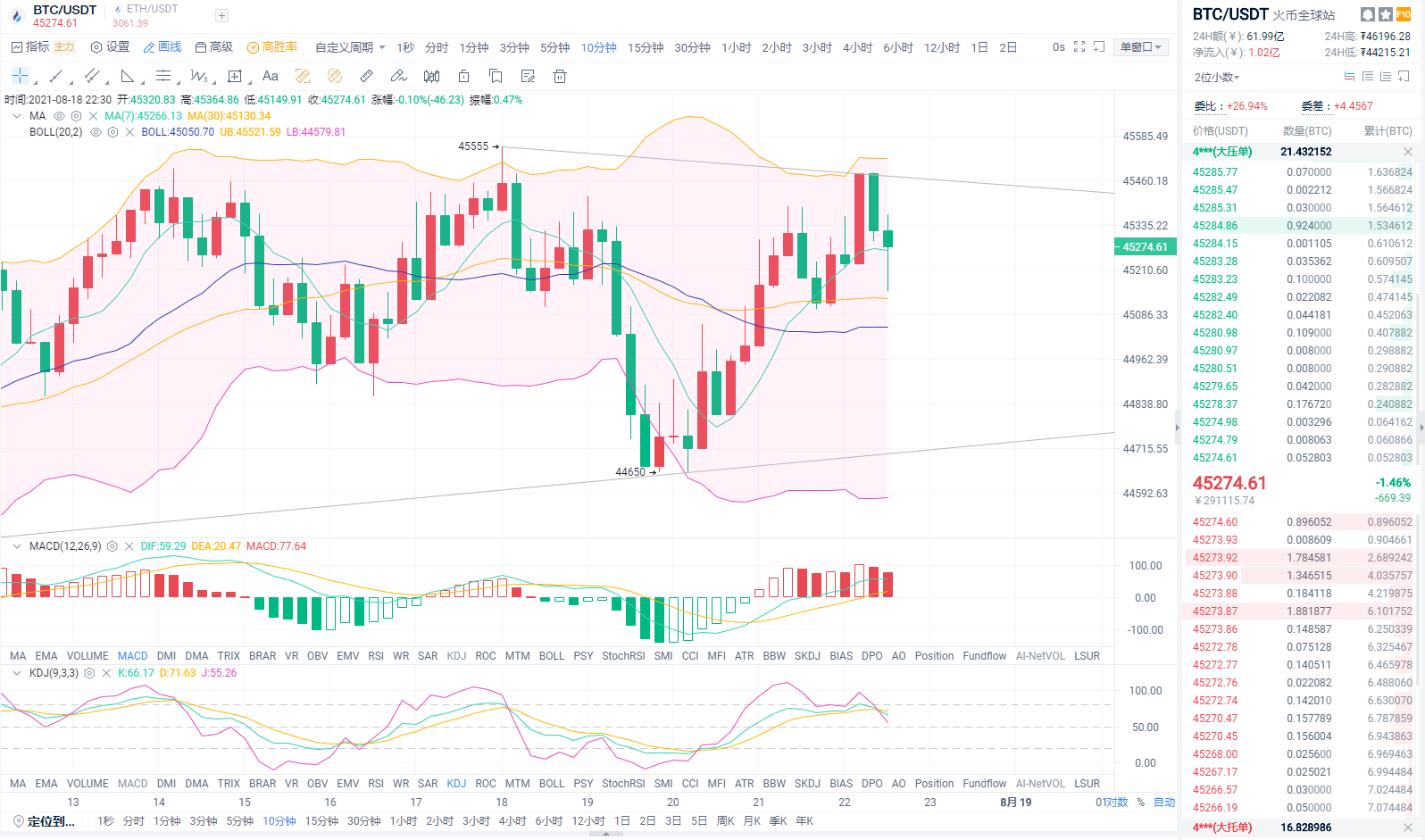Click the lock drawings icon

click(x=463, y=76)
